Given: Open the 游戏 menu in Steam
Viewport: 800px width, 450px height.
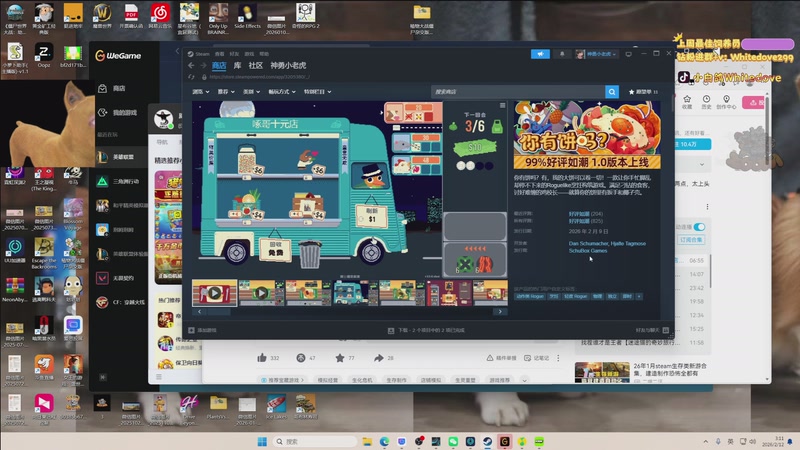Looking at the screenshot, I should click(249, 54).
